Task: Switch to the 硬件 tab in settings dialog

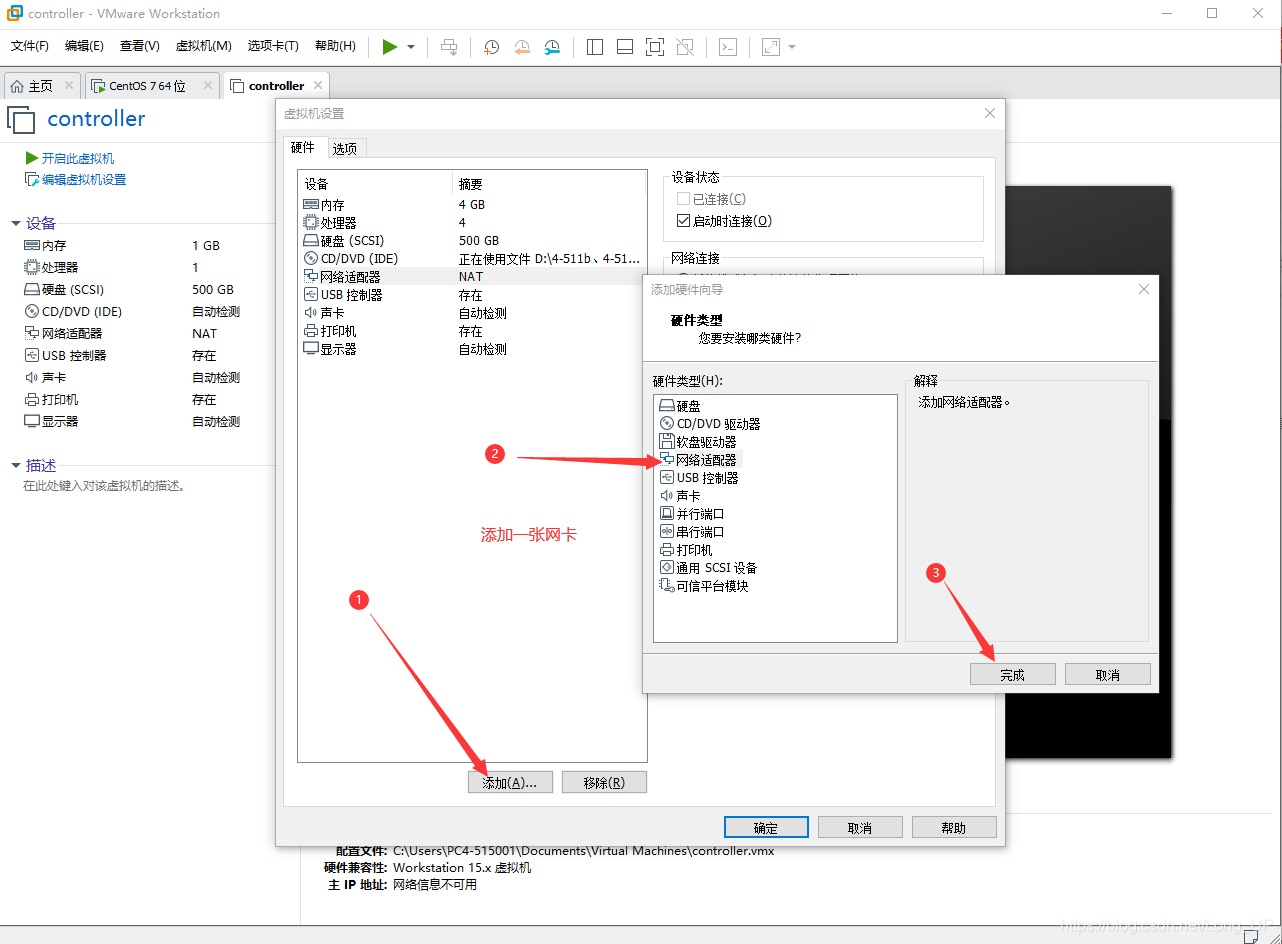Action: [x=303, y=148]
